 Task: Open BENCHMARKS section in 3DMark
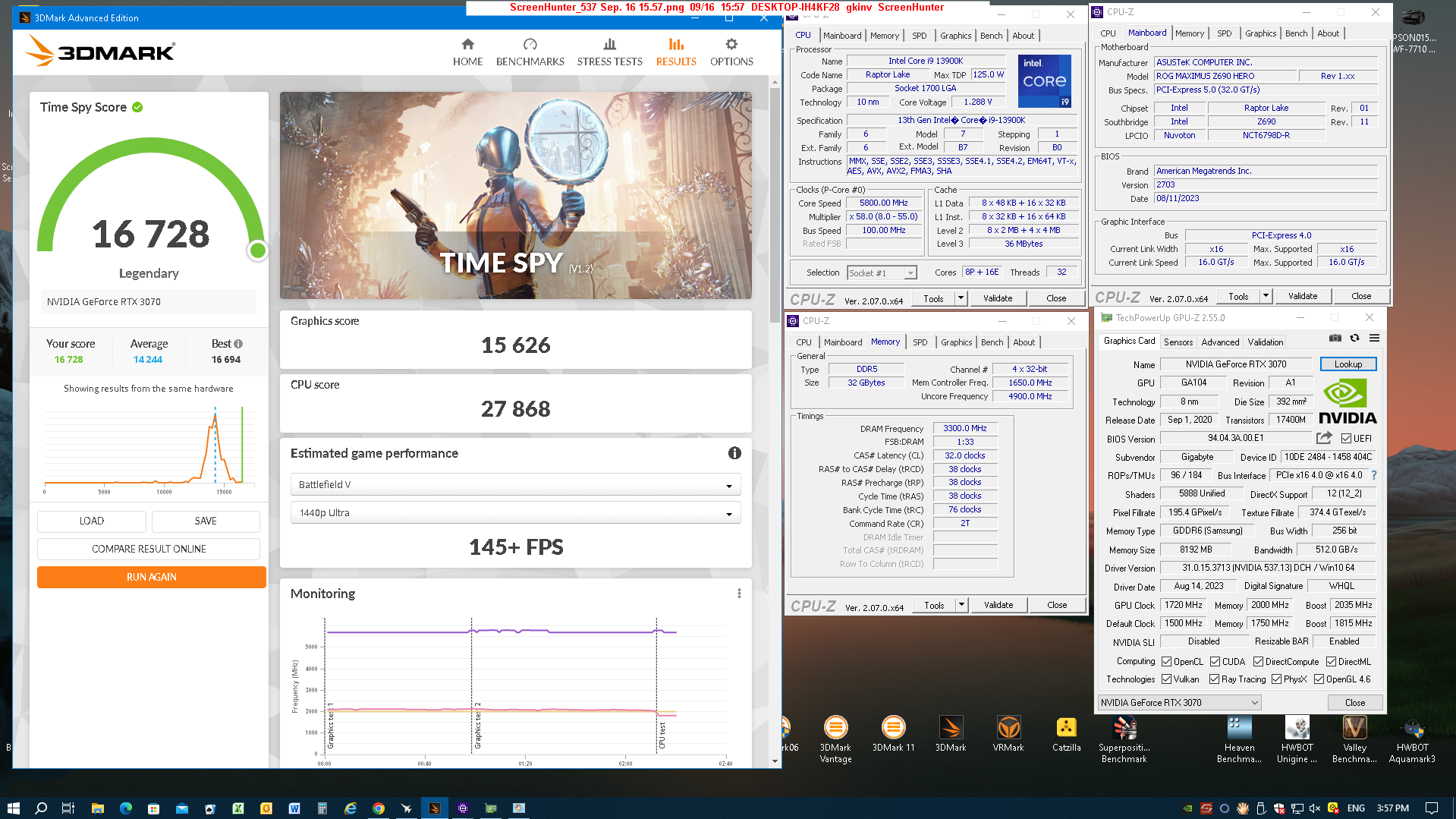530,52
